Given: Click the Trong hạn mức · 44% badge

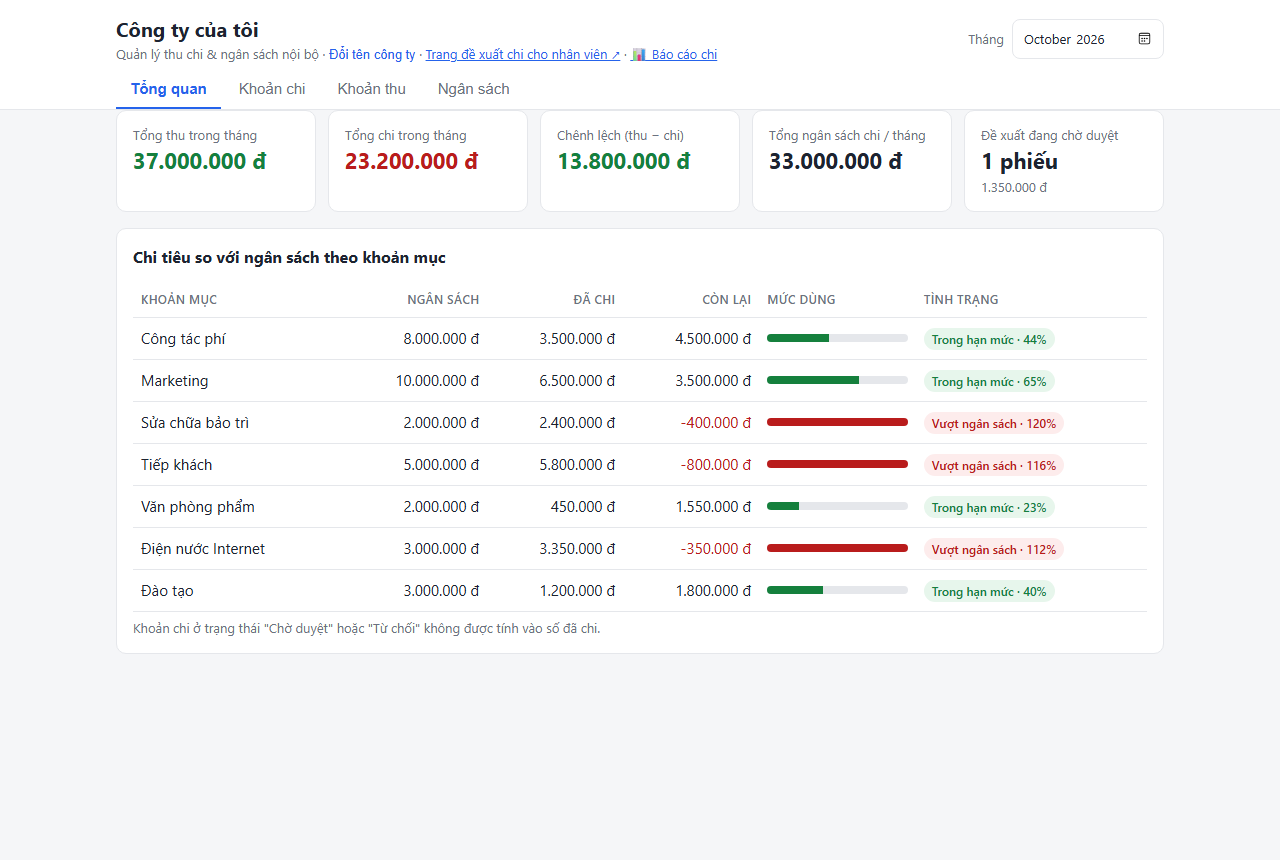Looking at the screenshot, I should (x=989, y=339).
